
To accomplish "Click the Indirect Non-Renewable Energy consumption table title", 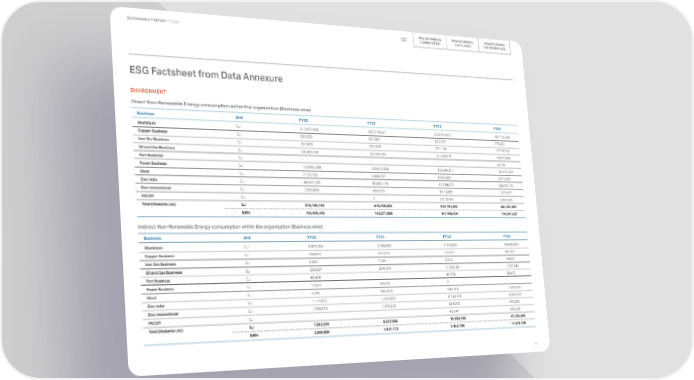I will 230,226.
